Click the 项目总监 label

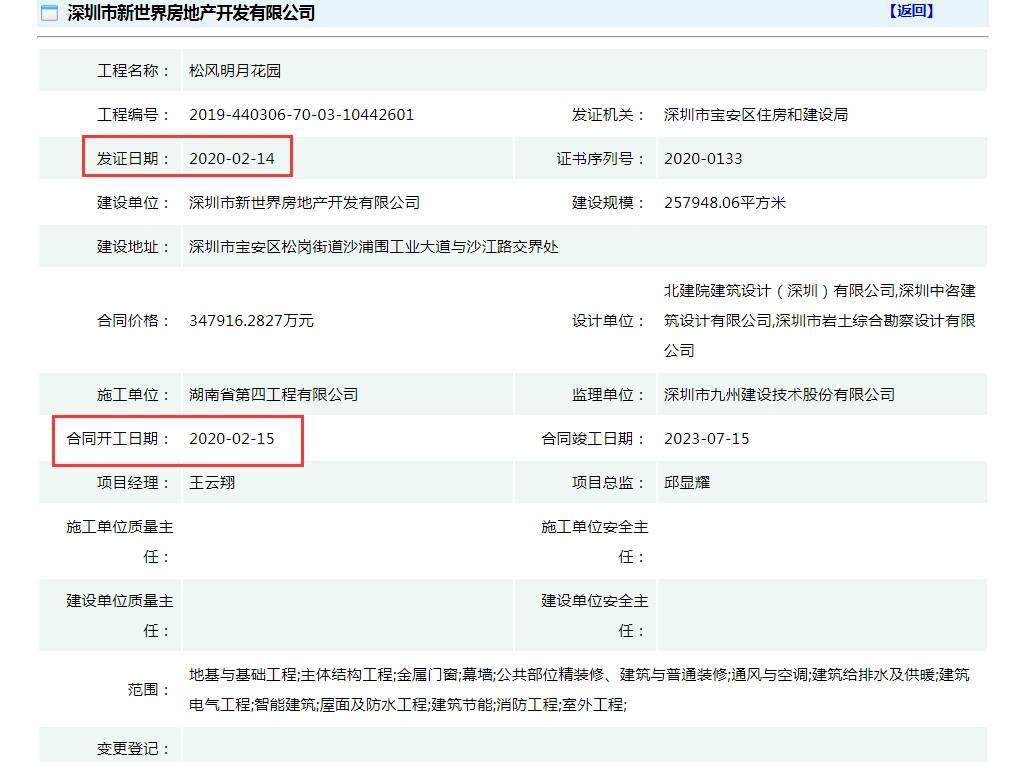[608, 483]
